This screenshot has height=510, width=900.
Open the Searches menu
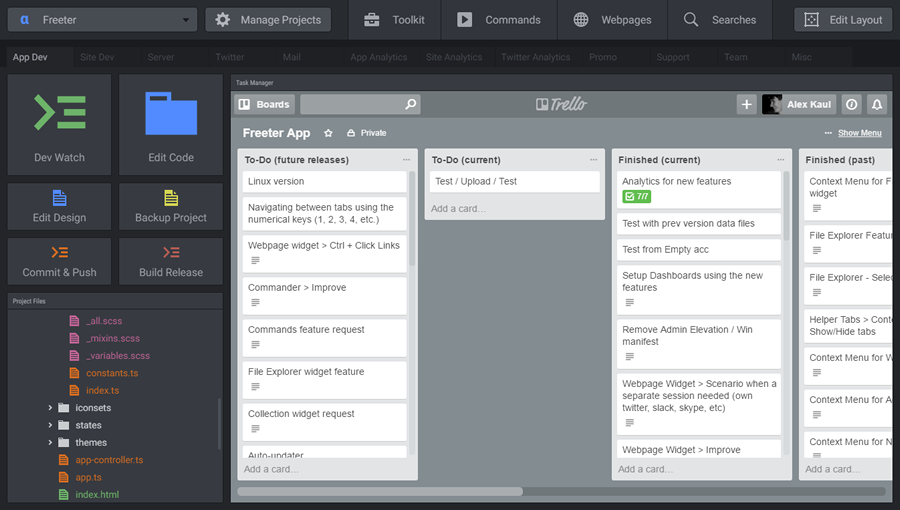(720, 20)
